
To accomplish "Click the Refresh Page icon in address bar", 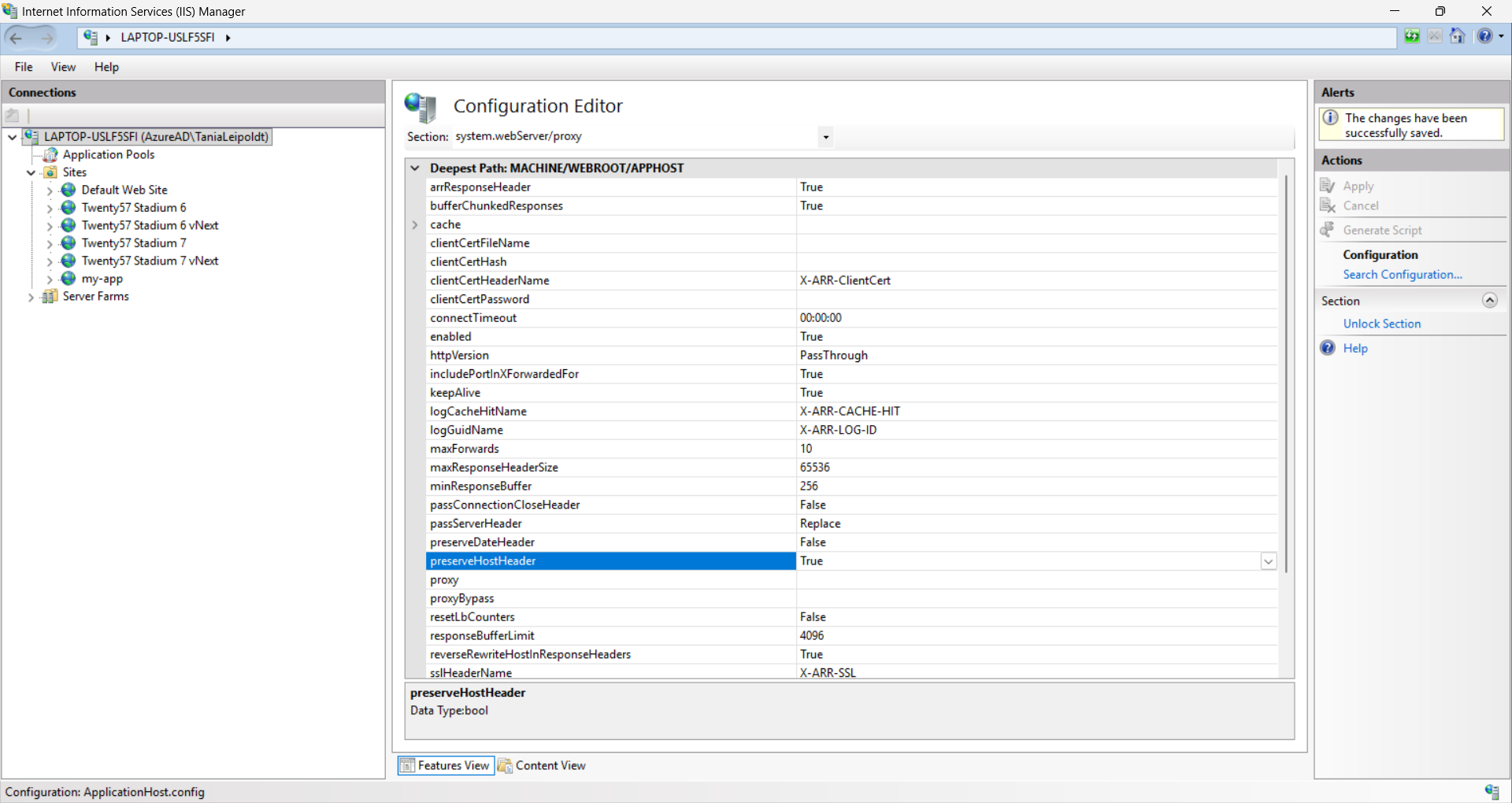I will click(1412, 36).
